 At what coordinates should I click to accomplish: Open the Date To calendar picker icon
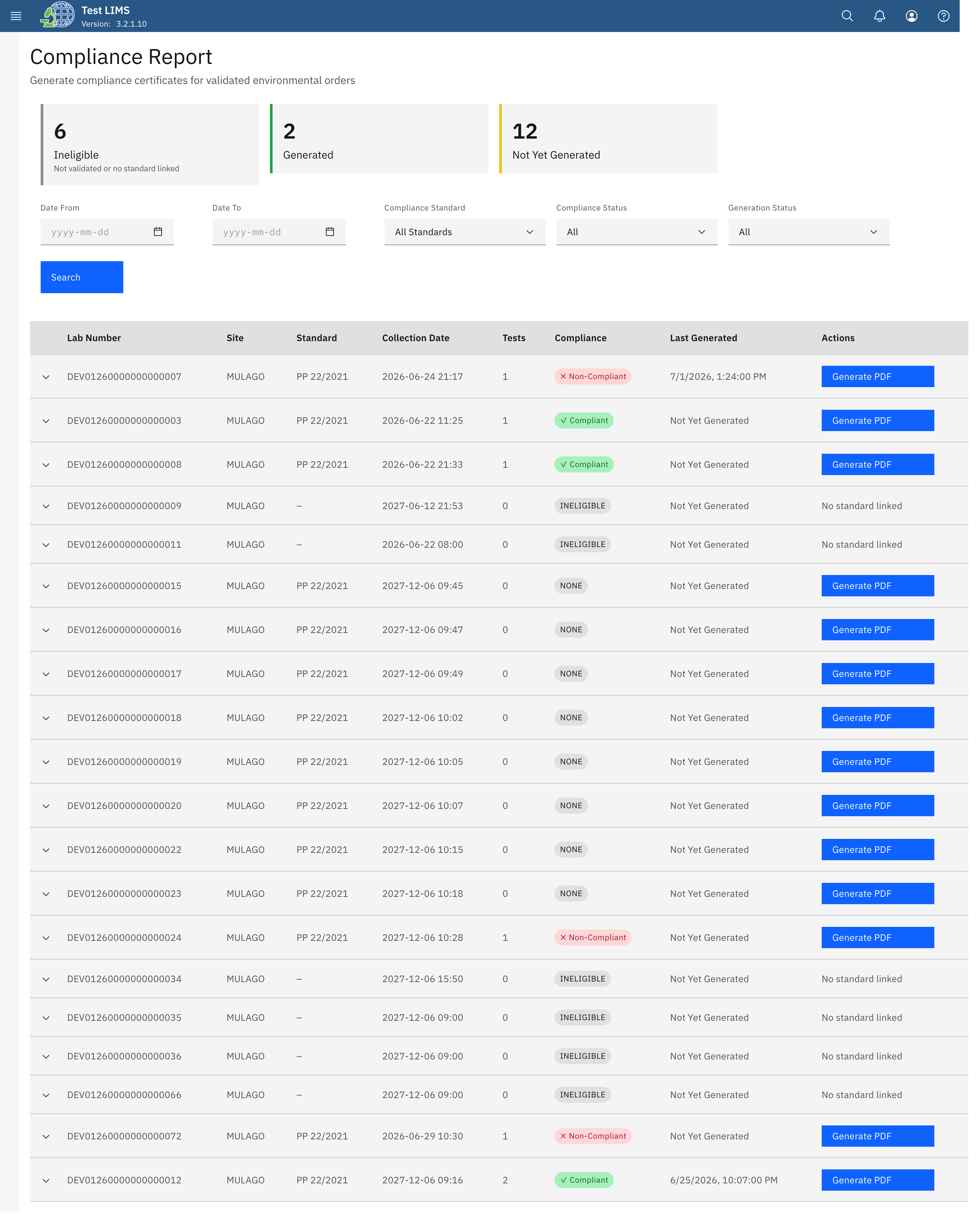click(x=330, y=232)
